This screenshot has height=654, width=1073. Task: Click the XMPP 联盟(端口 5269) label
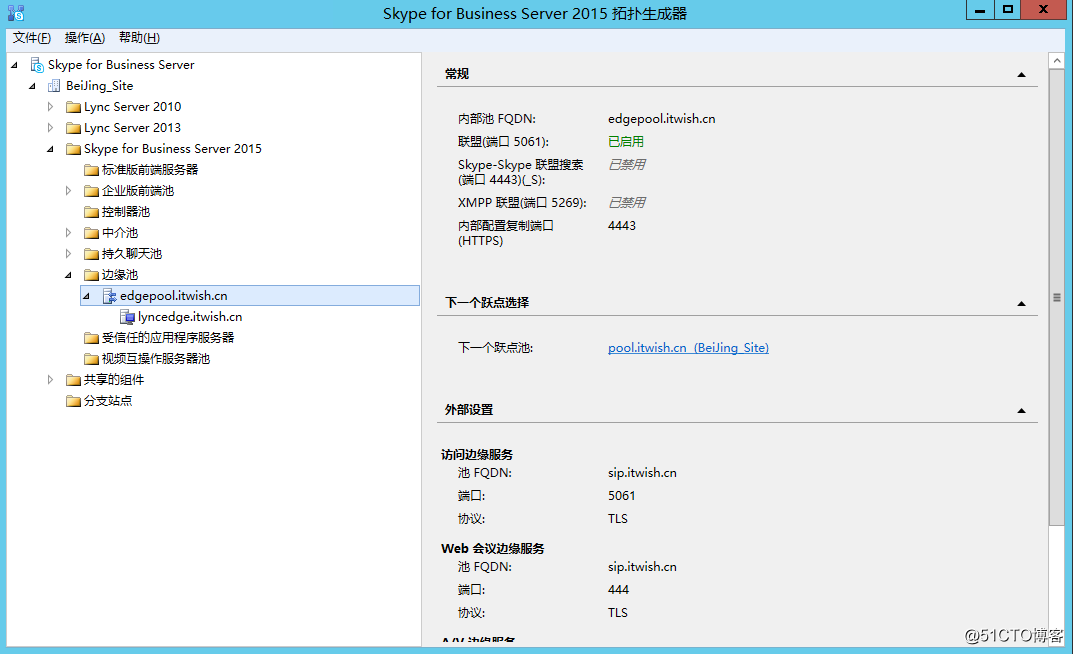pyautogui.click(x=522, y=203)
